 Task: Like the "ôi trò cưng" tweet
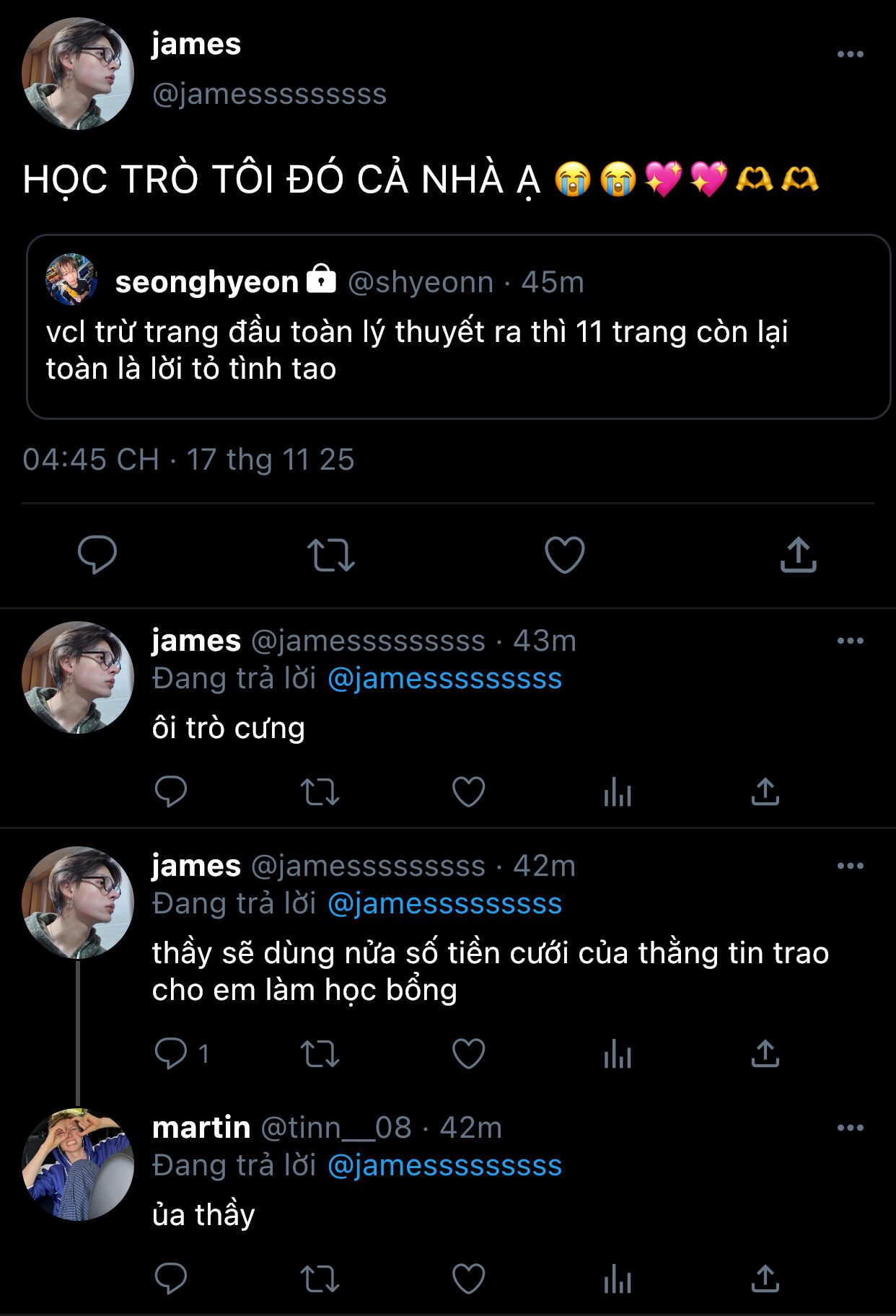[468, 791]
